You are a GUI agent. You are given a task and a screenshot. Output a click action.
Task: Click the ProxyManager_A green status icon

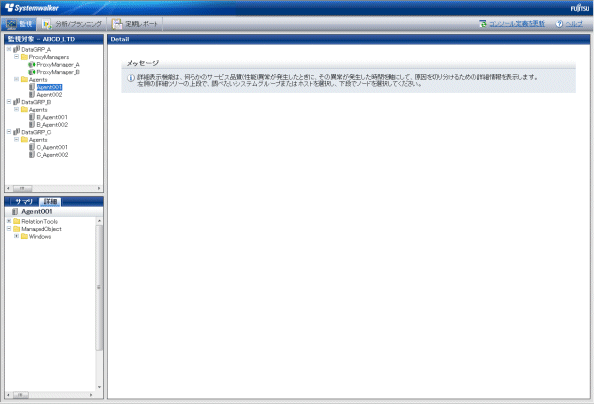click(x=32, y=64)
